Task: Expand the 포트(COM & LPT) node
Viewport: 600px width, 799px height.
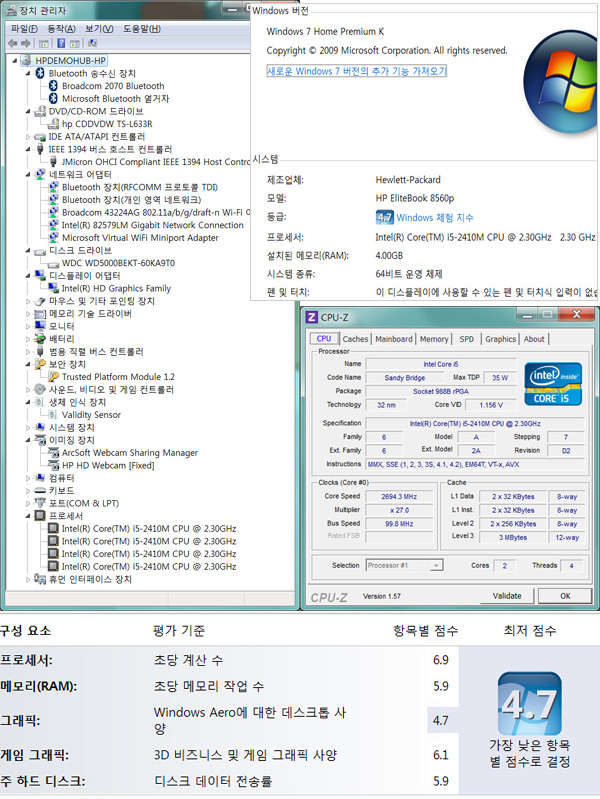Action: [x=29, y=503]
